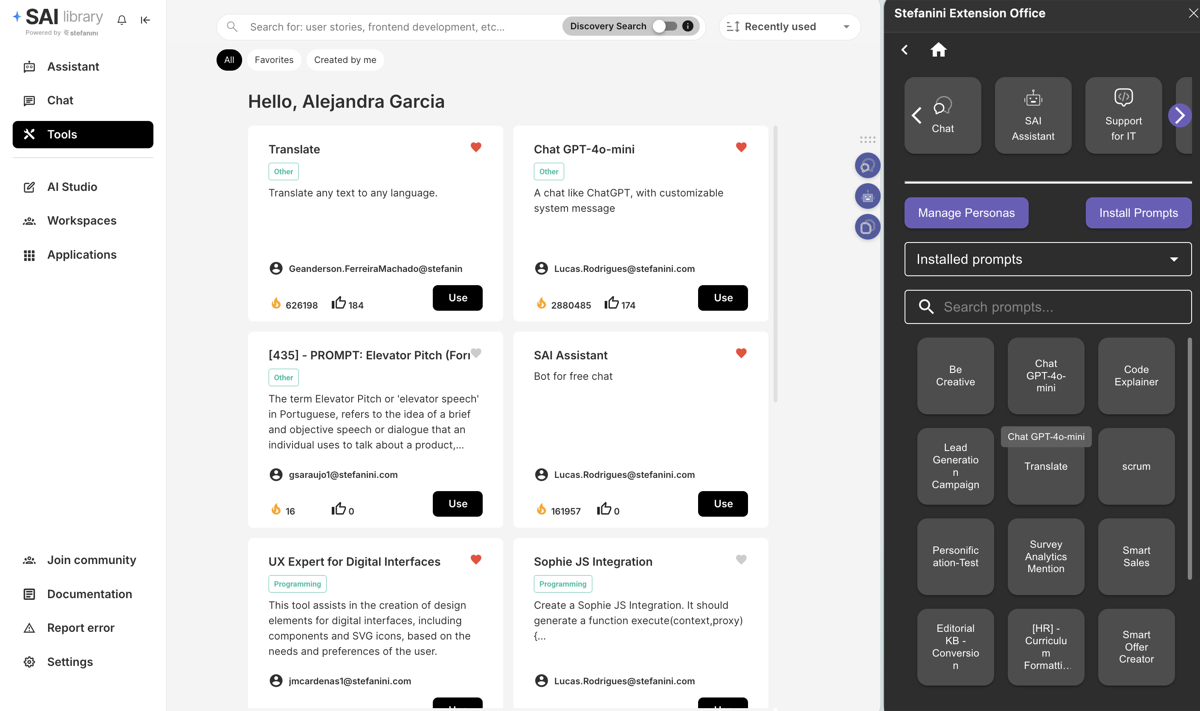Image resolution: width=1200 pixels, height=711 pixels.
Task: Select the All filter tab
Action: coord(229,60)
